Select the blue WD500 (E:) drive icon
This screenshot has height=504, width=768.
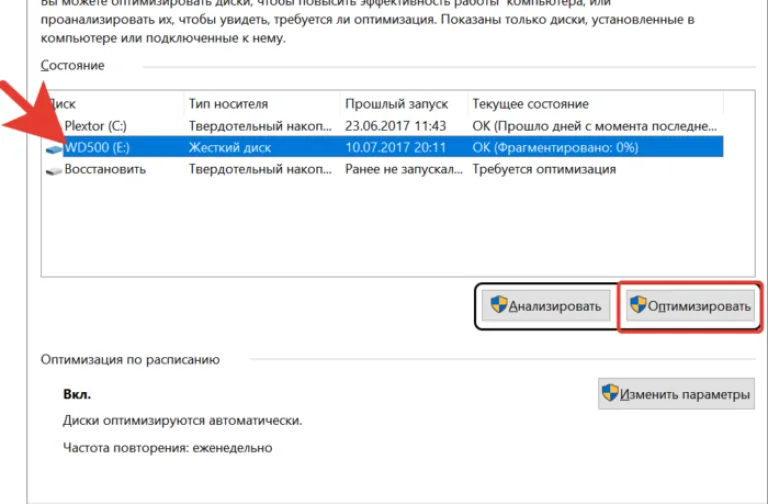click(54, 149)
